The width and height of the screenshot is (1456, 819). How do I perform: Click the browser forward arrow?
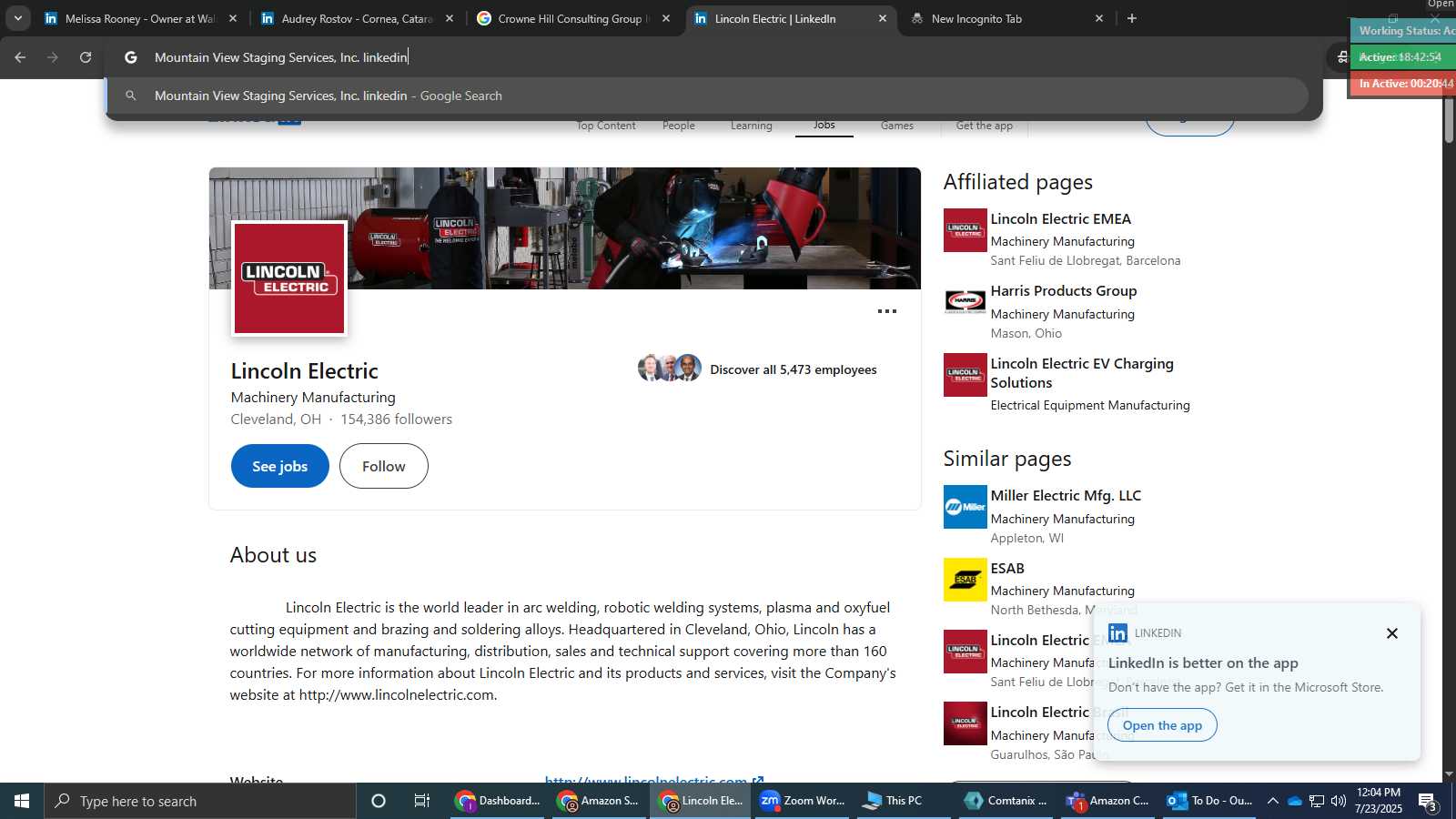click(x=53, y=57)
